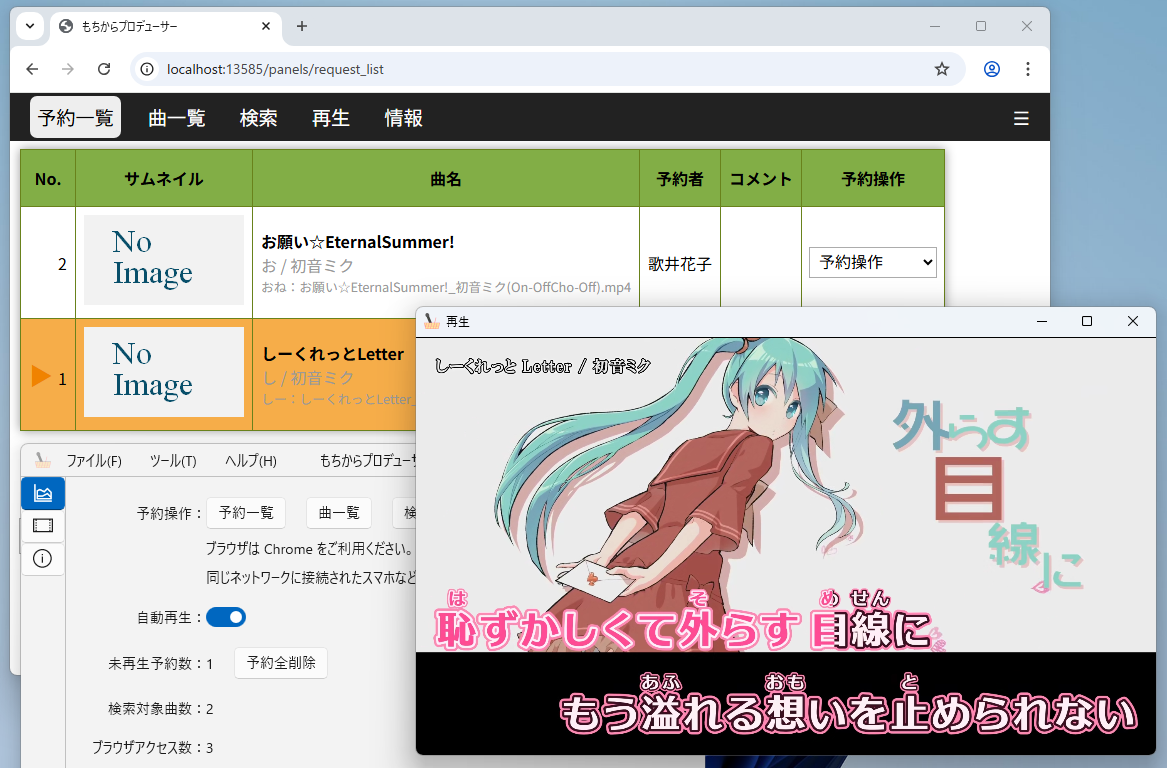Open 予約操作 dropdown for お願い☆EternalSummer!
Screen dimensions: 1167x768
coord(872,263)
